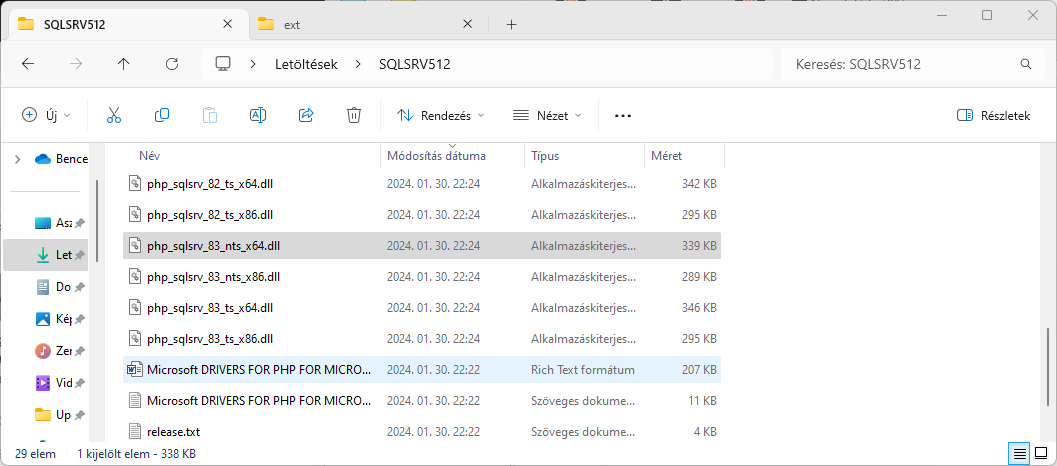The image size is (1057, 466).
Task: Select the Rich Text format document icon
Action: [135, 370]
